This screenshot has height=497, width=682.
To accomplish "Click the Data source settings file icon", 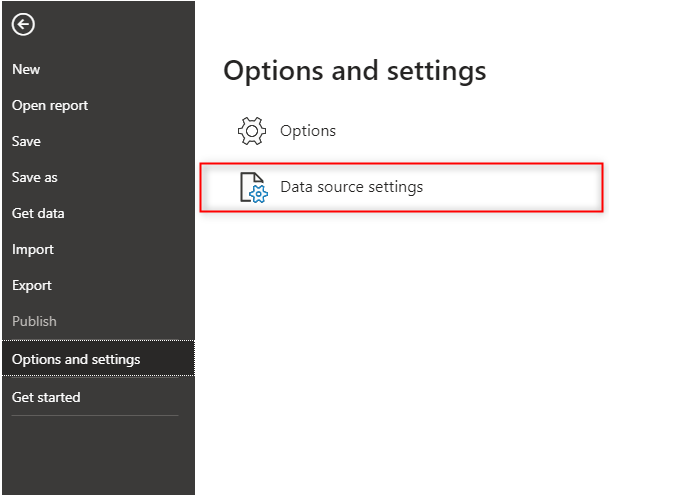I will coord(254,187).
